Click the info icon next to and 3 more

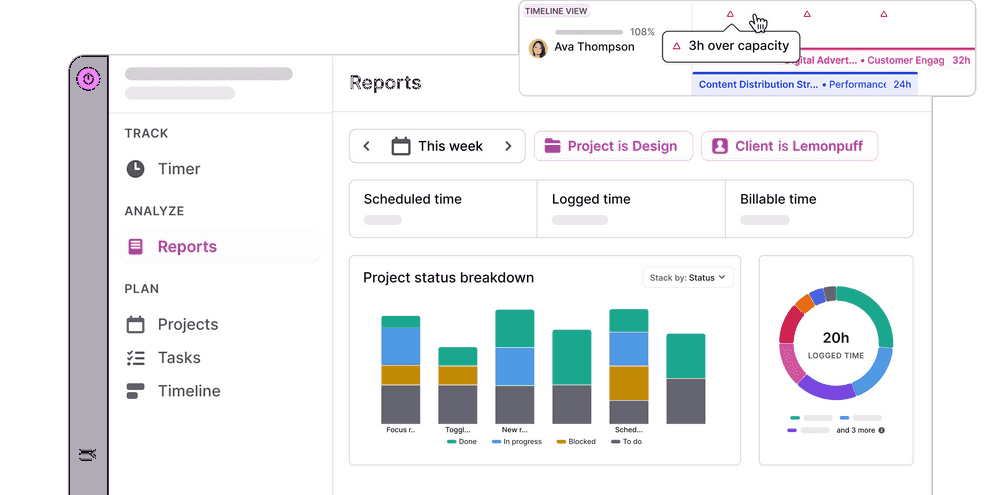881,431
